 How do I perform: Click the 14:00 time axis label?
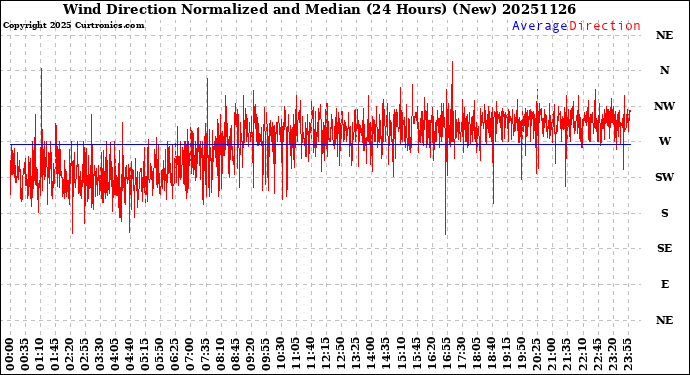(371, 354)
